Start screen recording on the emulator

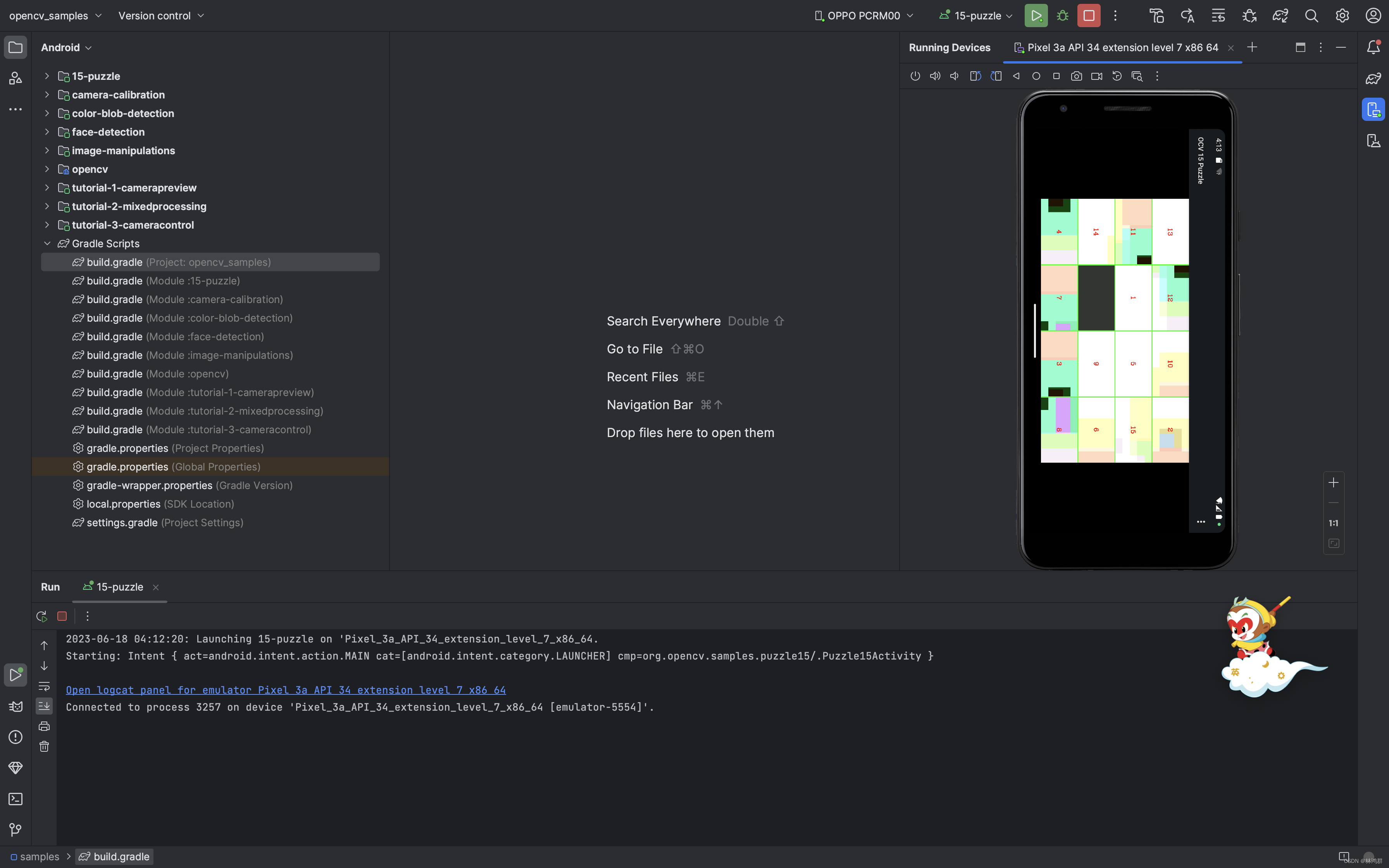point(1096,76)
